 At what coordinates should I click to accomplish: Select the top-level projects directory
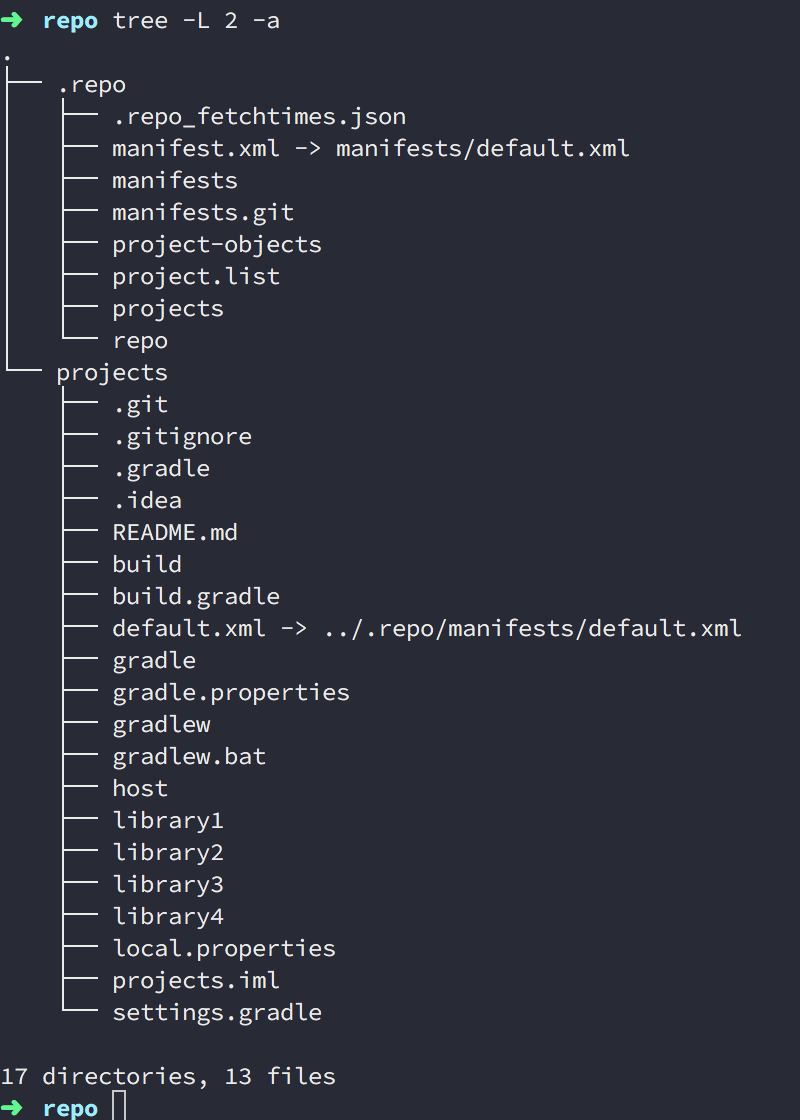point(112,373)
